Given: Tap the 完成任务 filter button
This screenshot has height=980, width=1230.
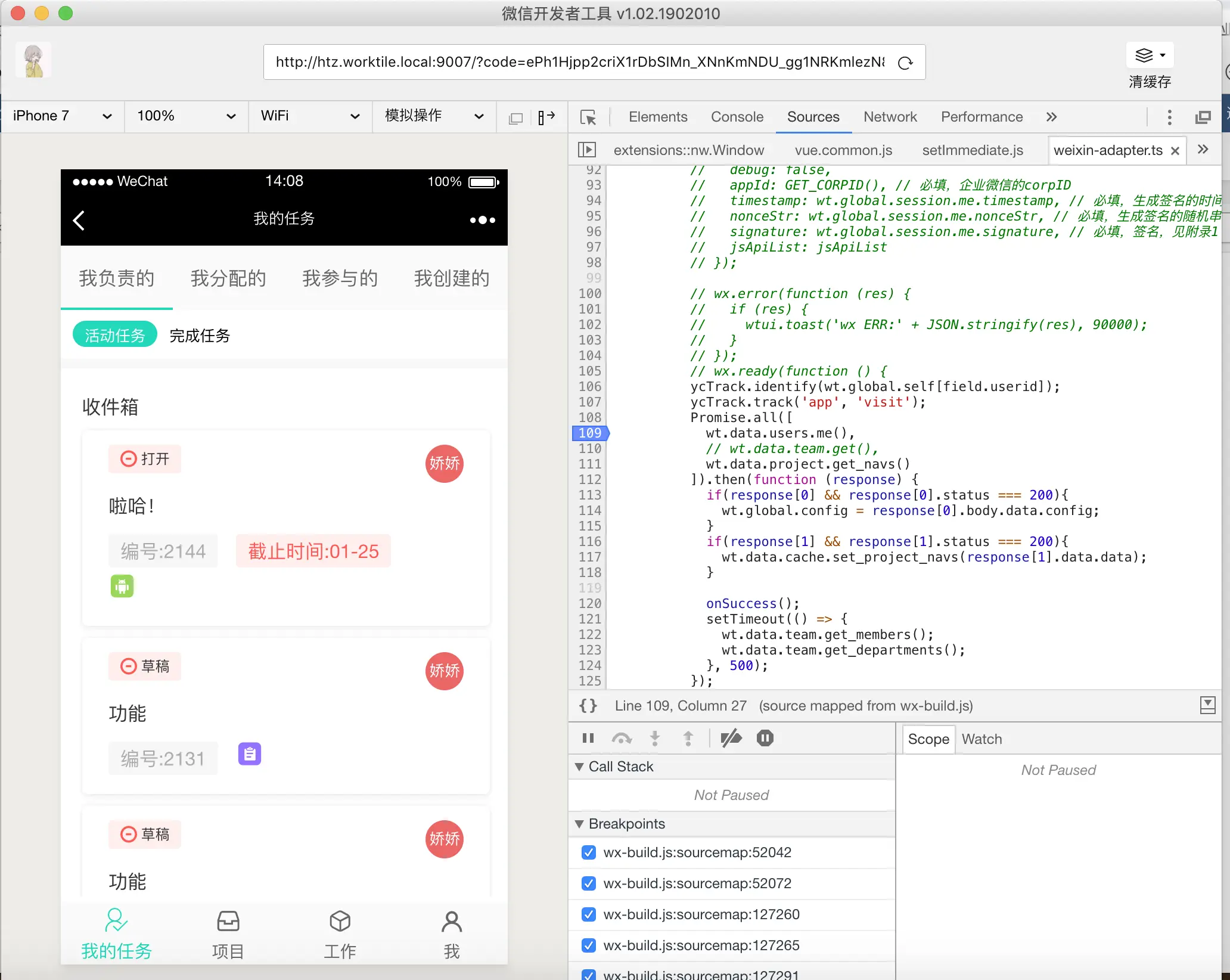Looking at the screenshot, I should point(200,336).
